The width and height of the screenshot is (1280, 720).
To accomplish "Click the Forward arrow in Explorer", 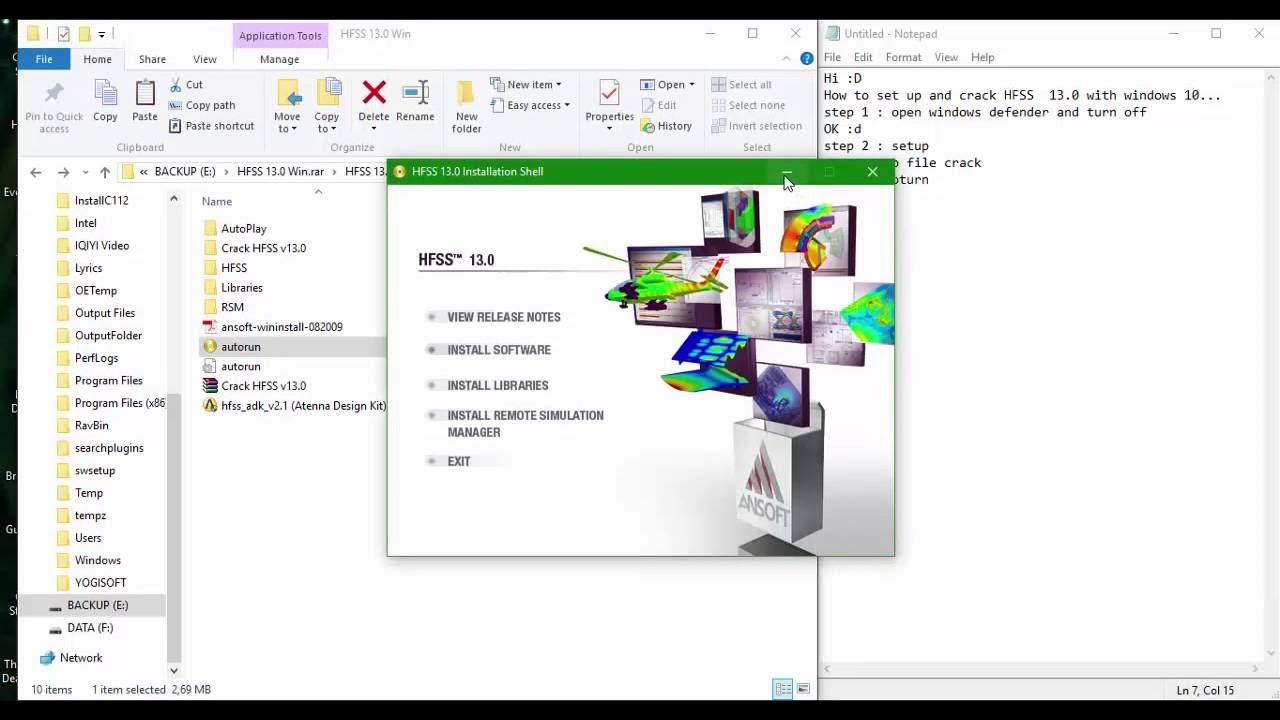I will pyautogui.click(x=63, y=172).
